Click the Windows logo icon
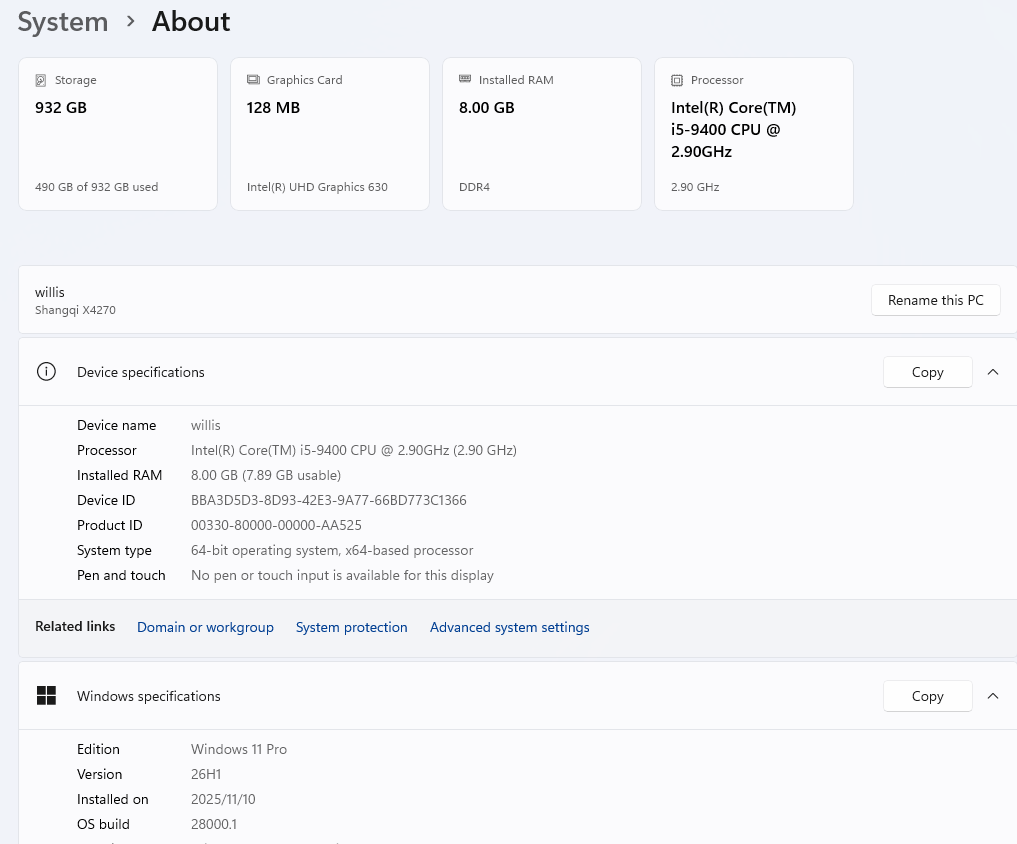This screenshot has height=844, width=1017. coord(46,696)
